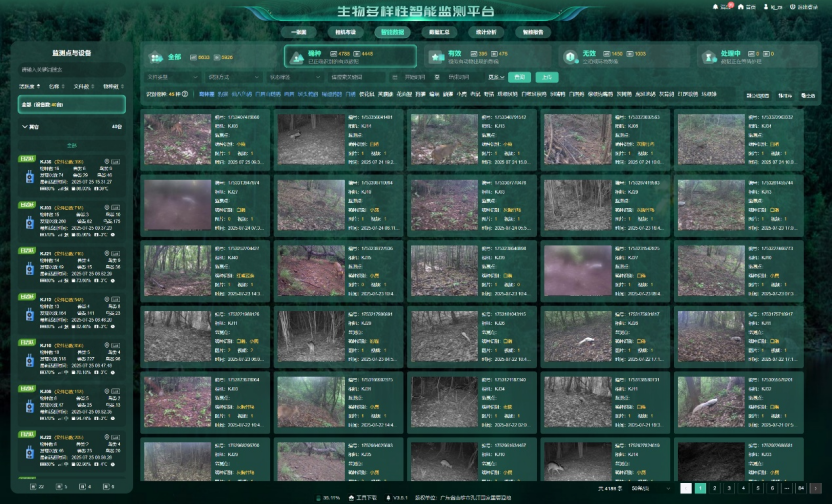
Task: Click the star icon on the 有效 card
Action: (x=436, y=57)
